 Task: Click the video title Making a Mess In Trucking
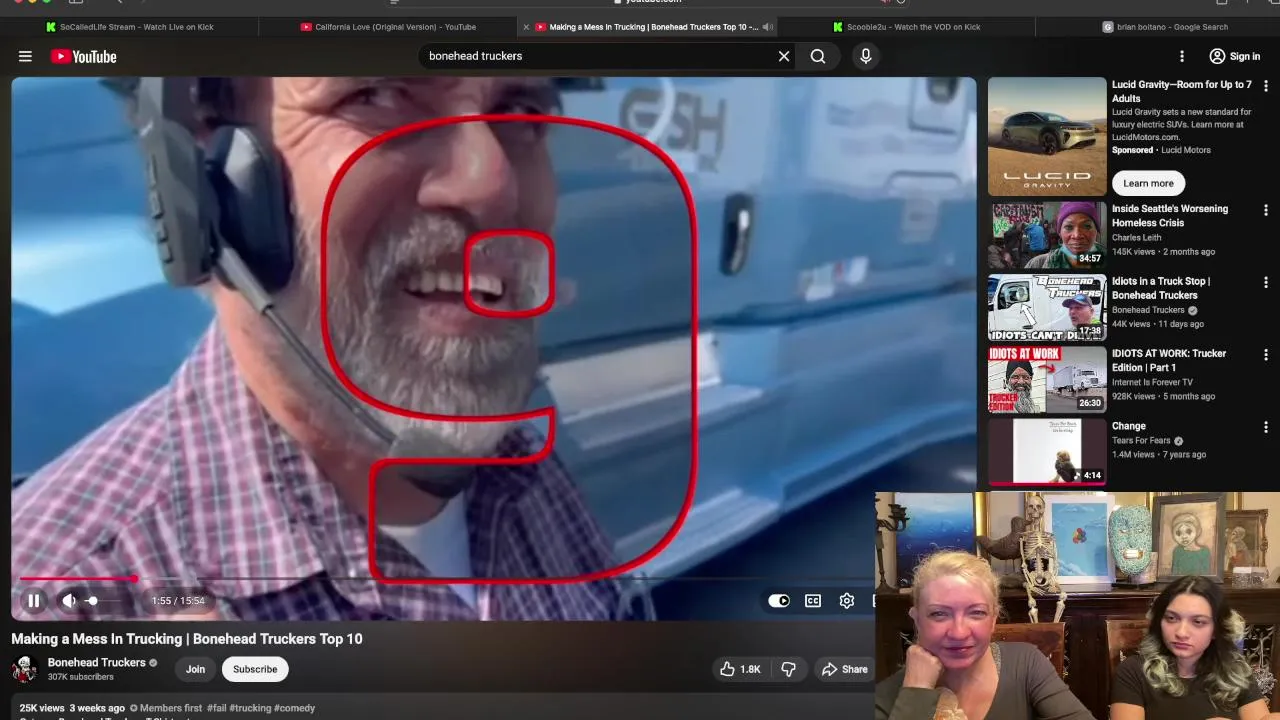tap(187, 639)
